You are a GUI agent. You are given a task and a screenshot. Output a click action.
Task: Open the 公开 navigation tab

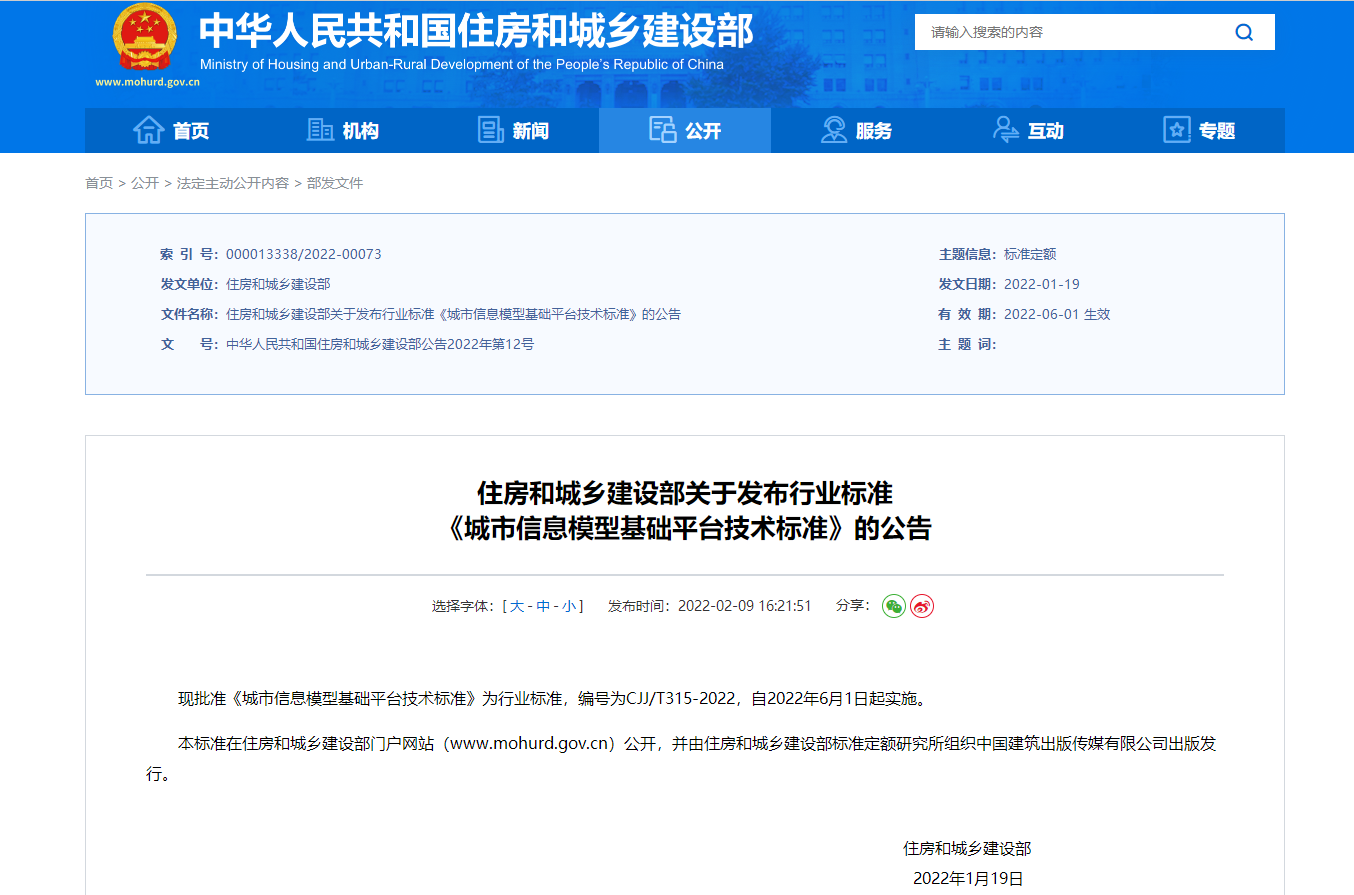click(x=685, y=131)
